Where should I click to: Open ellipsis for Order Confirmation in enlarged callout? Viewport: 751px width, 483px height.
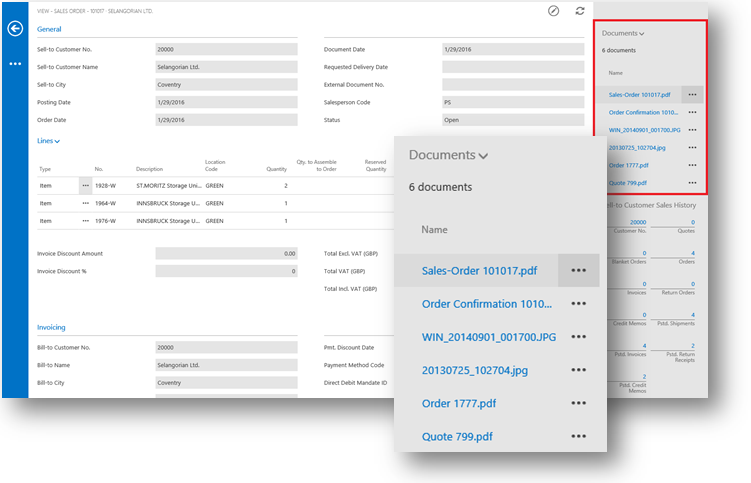(578, 304)
